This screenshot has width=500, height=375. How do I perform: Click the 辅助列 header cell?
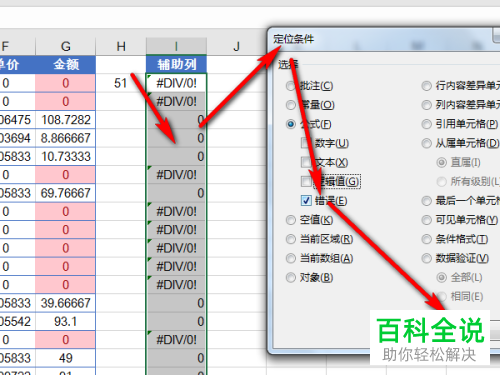176,64
